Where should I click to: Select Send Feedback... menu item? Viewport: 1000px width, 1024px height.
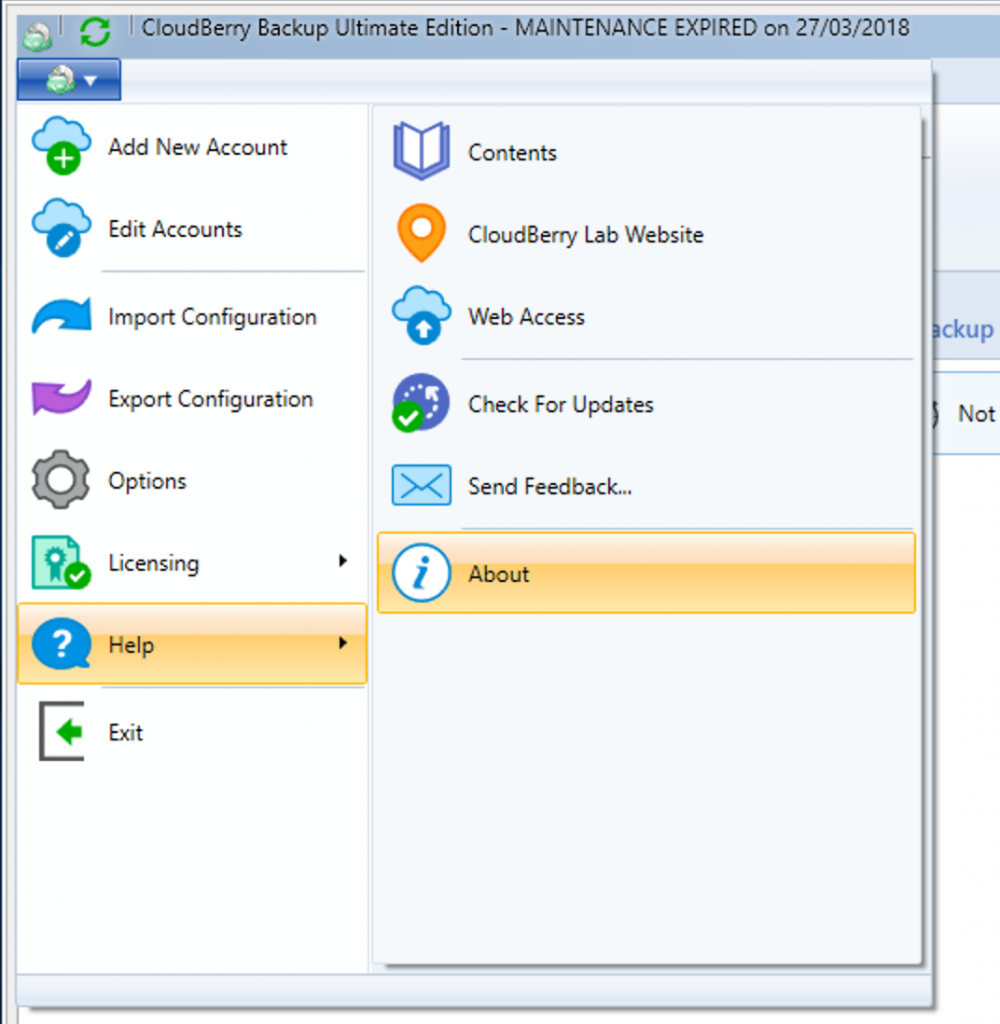pyautogui.click(x=647, y=486)
